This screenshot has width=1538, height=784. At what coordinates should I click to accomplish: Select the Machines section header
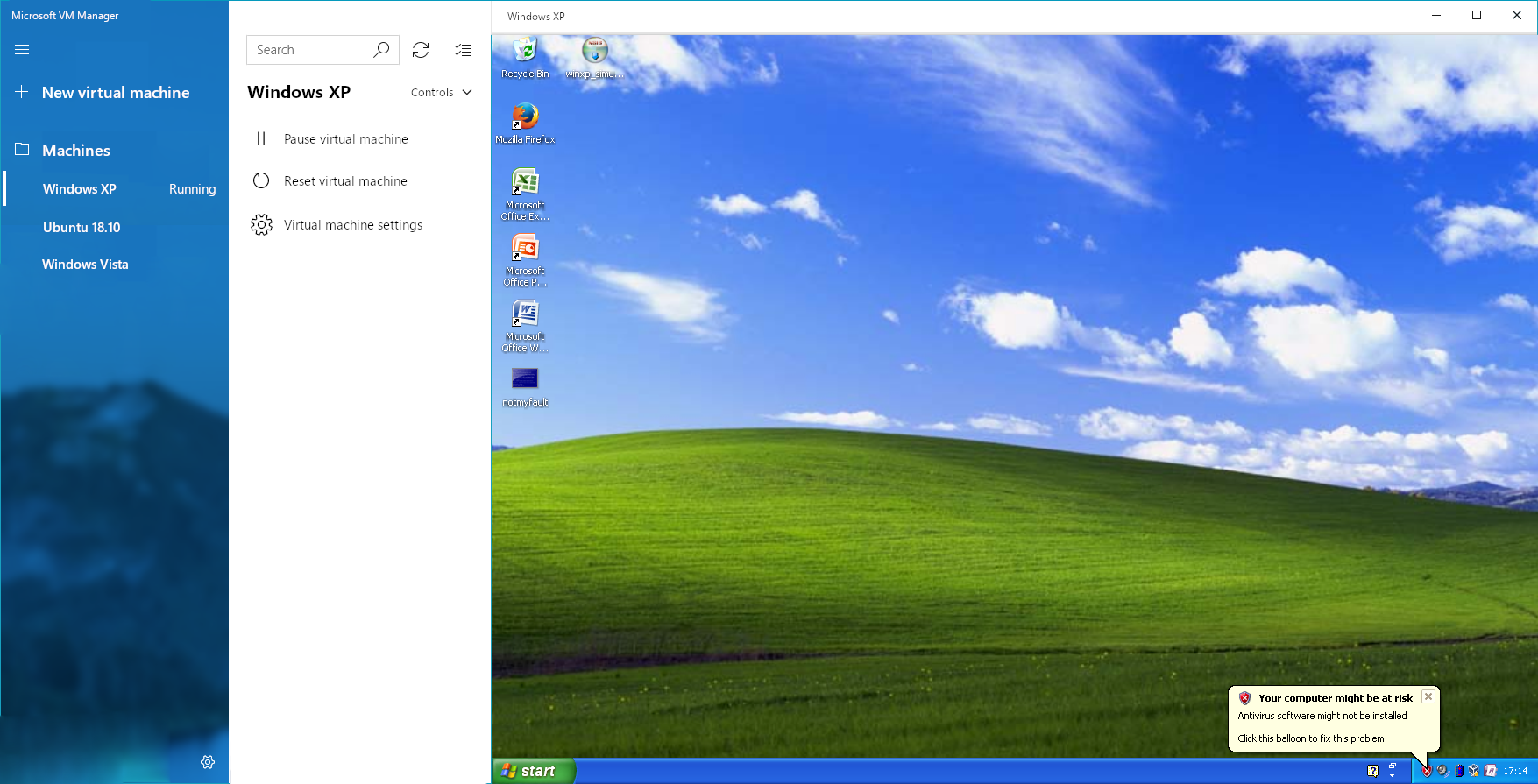pyautogui.click(x=76, y=151)
